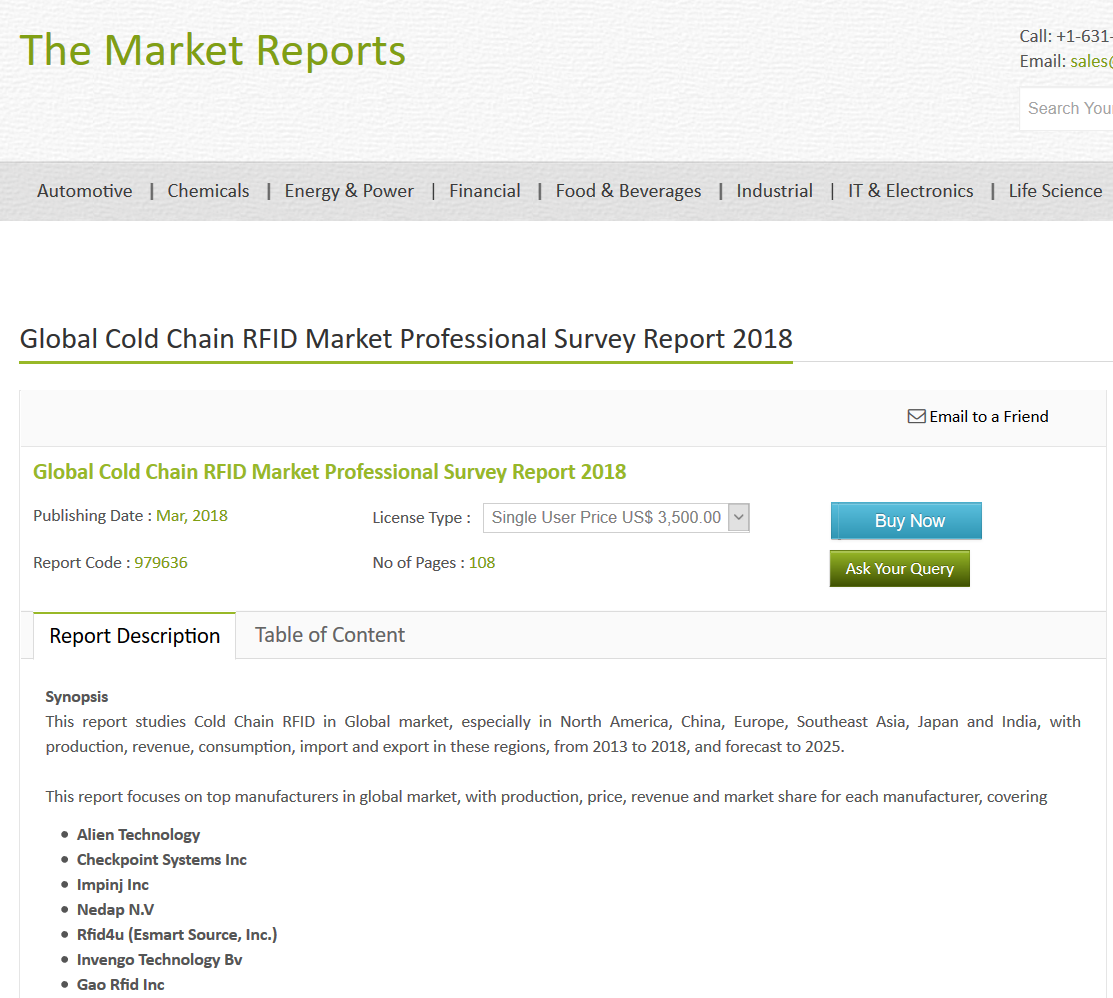The height and width of the screenshot is (998, 1113).
Task: Click the Synopsis heading
Action: [77, 697]
